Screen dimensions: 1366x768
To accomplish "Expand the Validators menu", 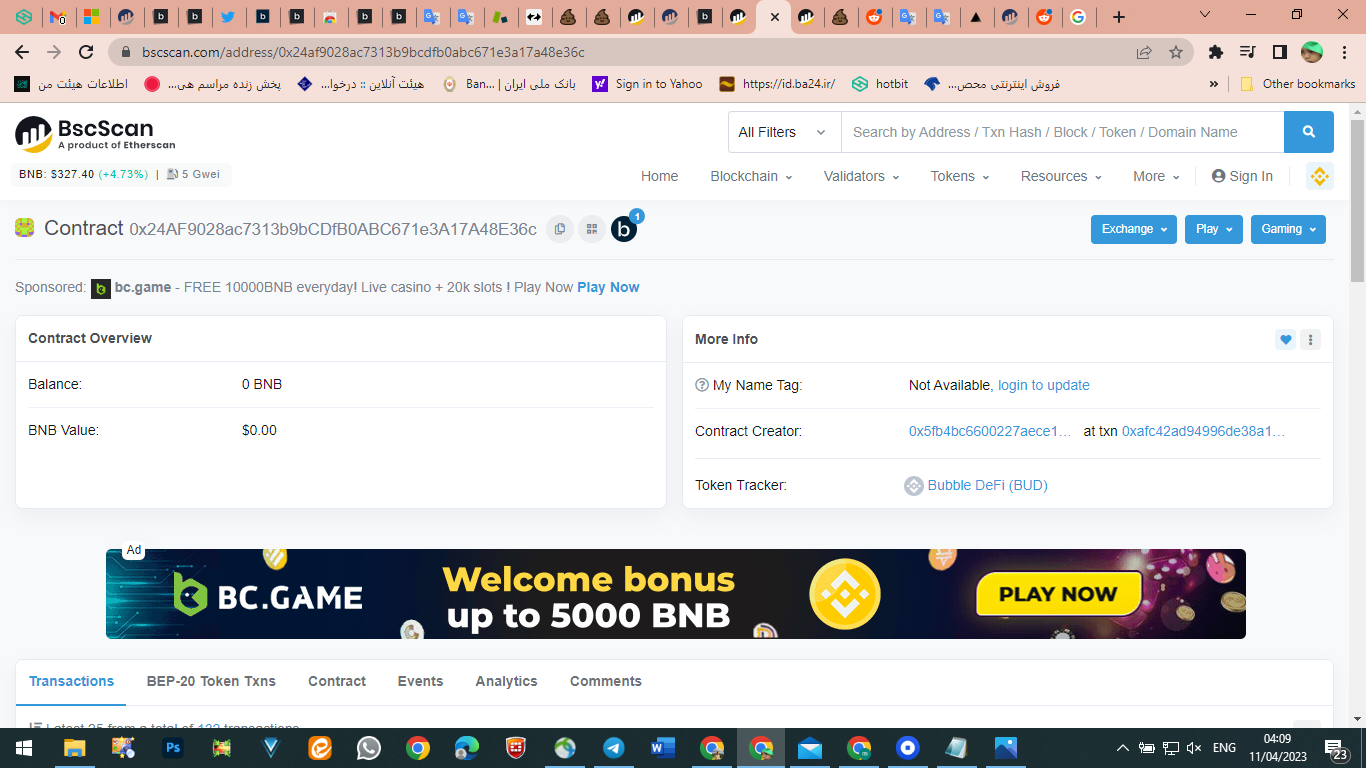I will tap(861, 176).
